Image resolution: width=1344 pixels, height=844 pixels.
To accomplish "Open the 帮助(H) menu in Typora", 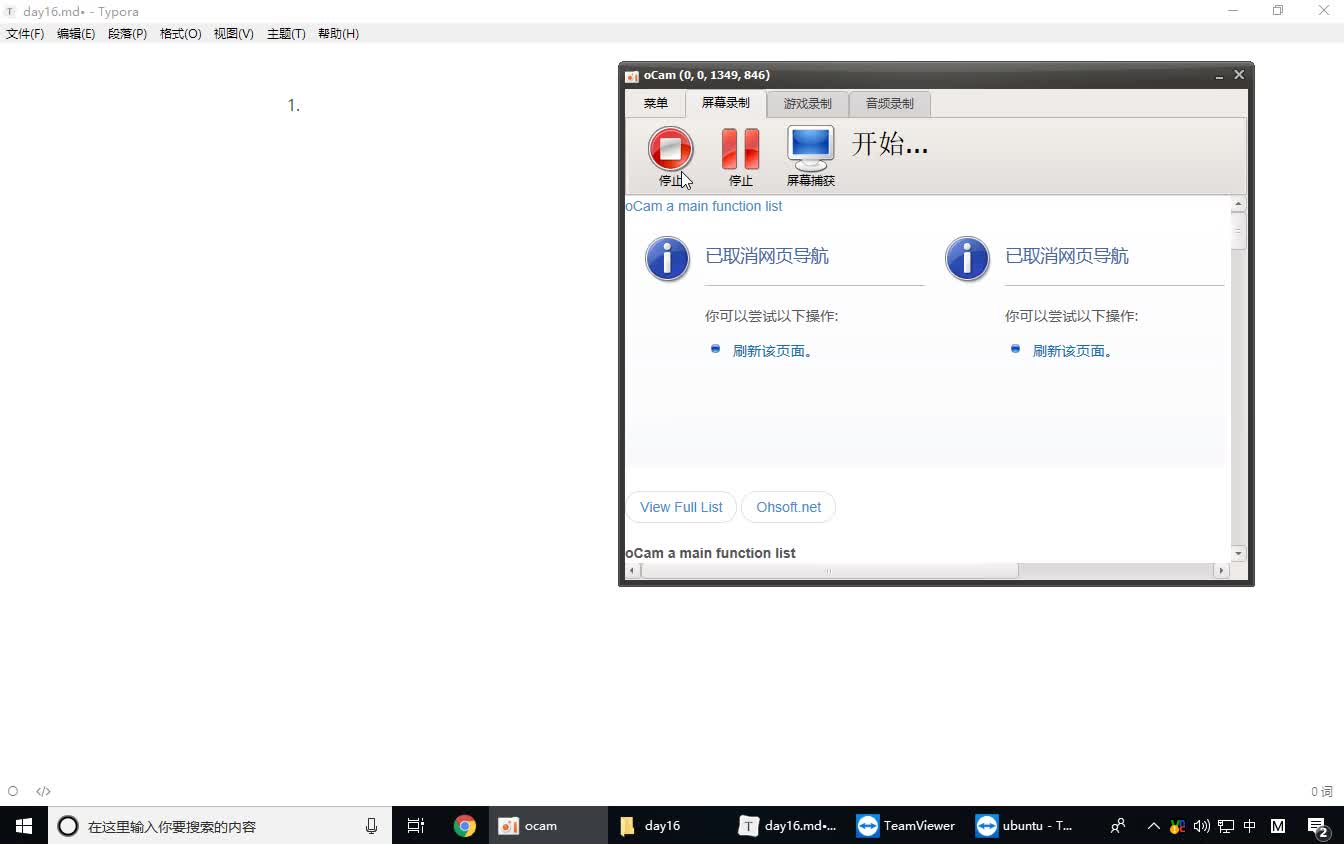I will pyautogui.click(x=338, y=34).
